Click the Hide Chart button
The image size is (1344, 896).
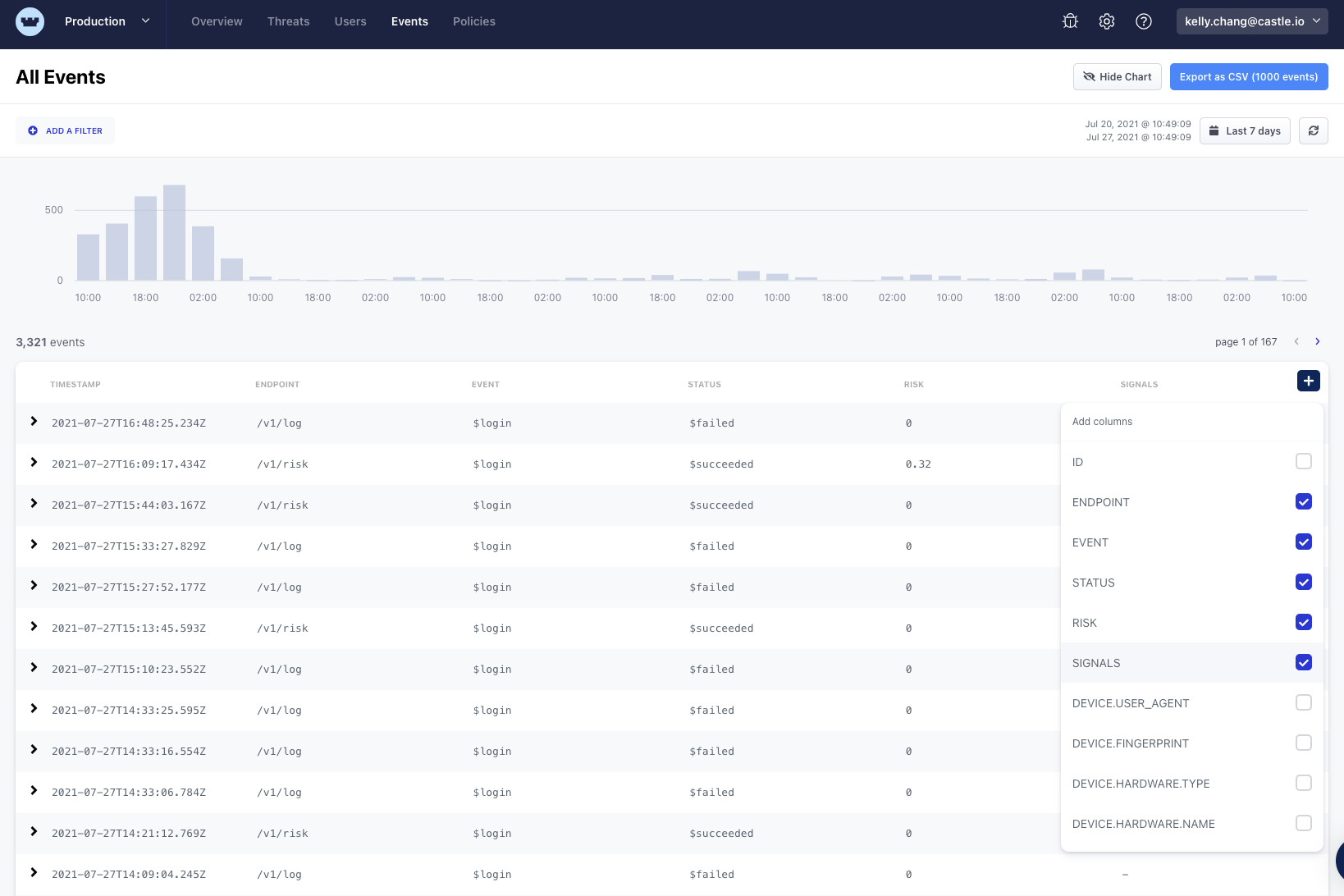coord(1118,76)
